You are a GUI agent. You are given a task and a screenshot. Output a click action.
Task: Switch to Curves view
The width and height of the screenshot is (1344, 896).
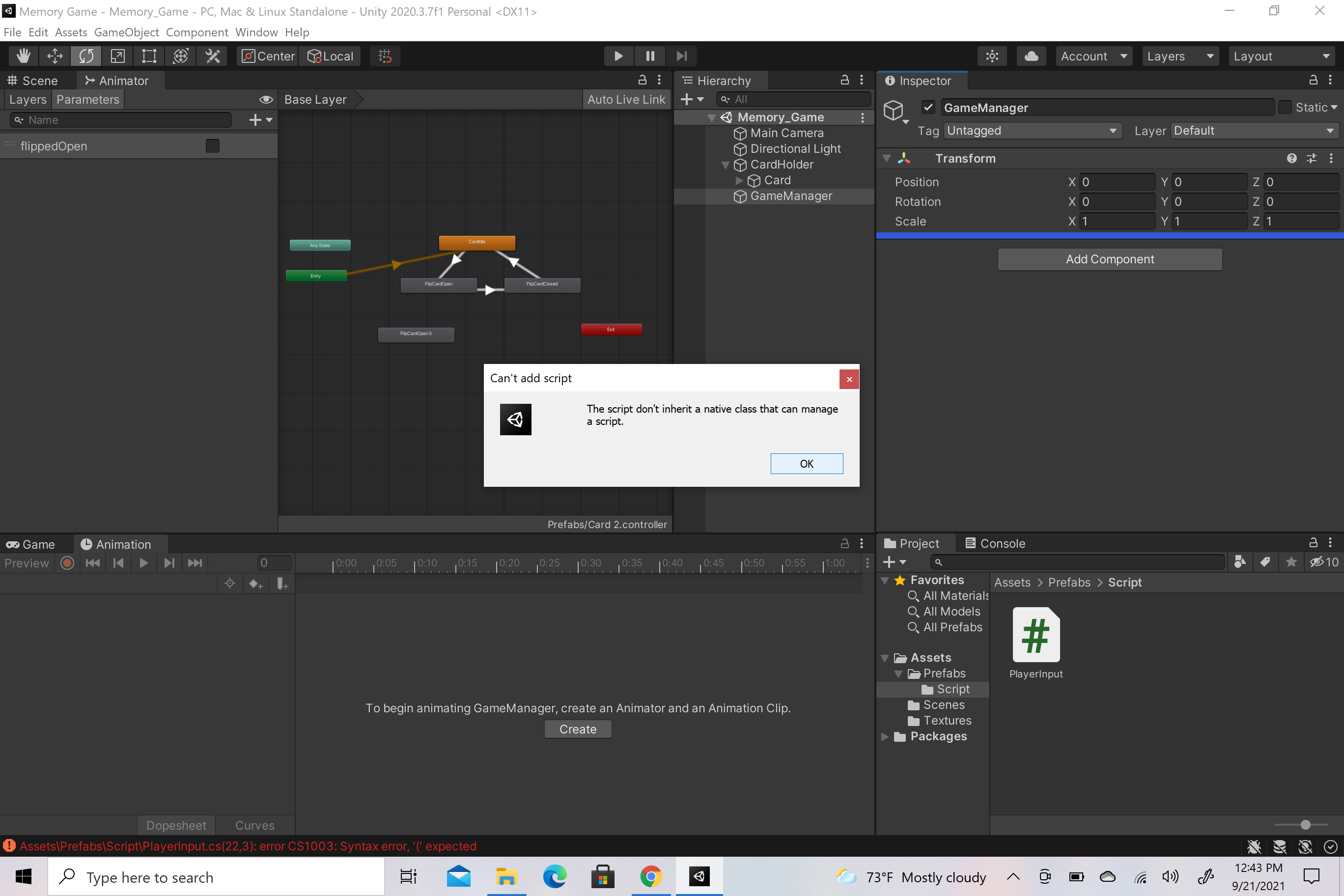(x=255, y=825)
